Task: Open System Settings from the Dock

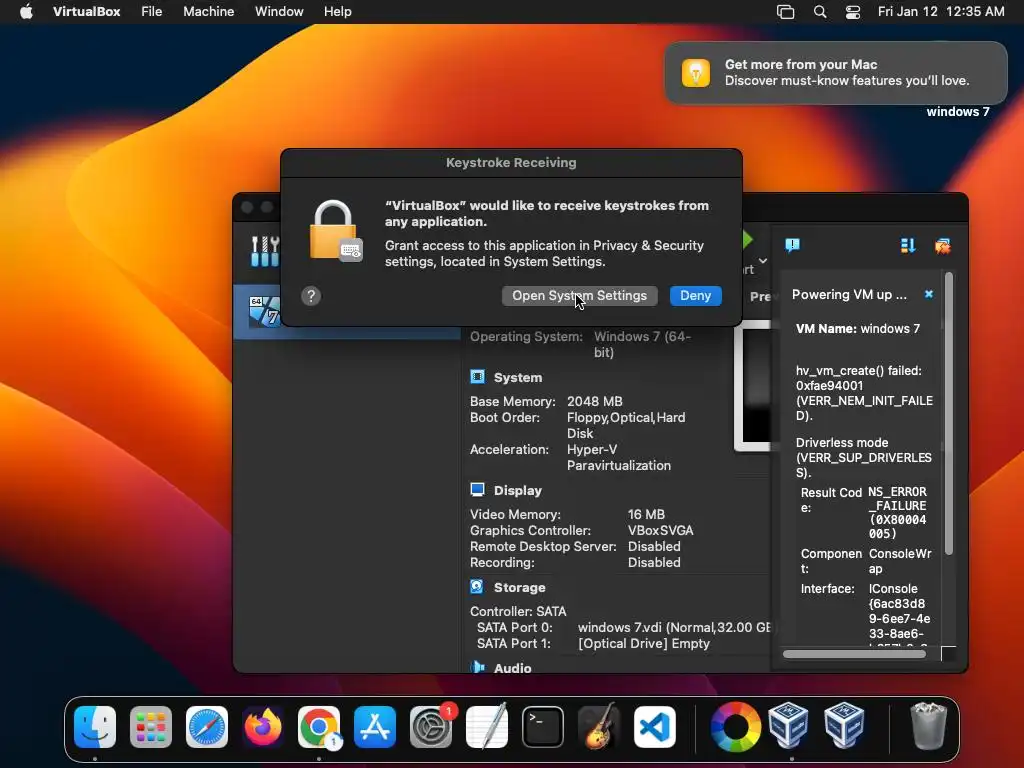Action: point(431,726)
